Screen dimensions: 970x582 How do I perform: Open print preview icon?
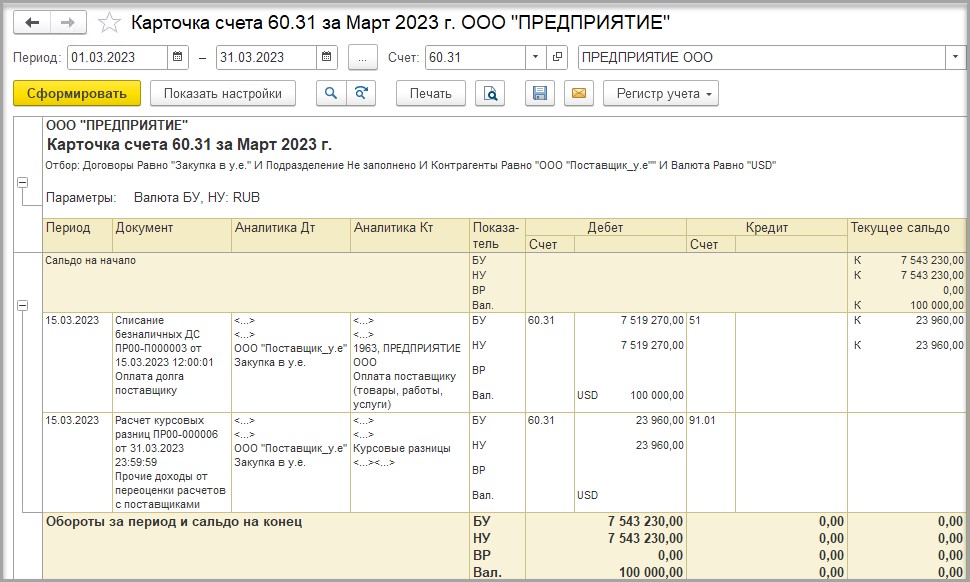[x=490, y=94]
